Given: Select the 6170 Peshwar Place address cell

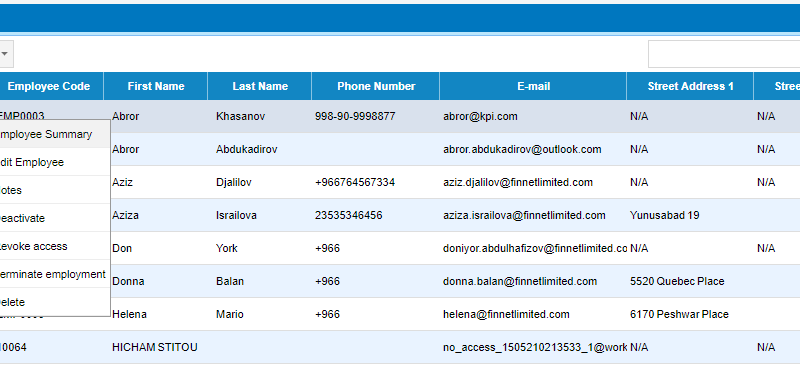Looking at the screenshot, I should [679, 314].
